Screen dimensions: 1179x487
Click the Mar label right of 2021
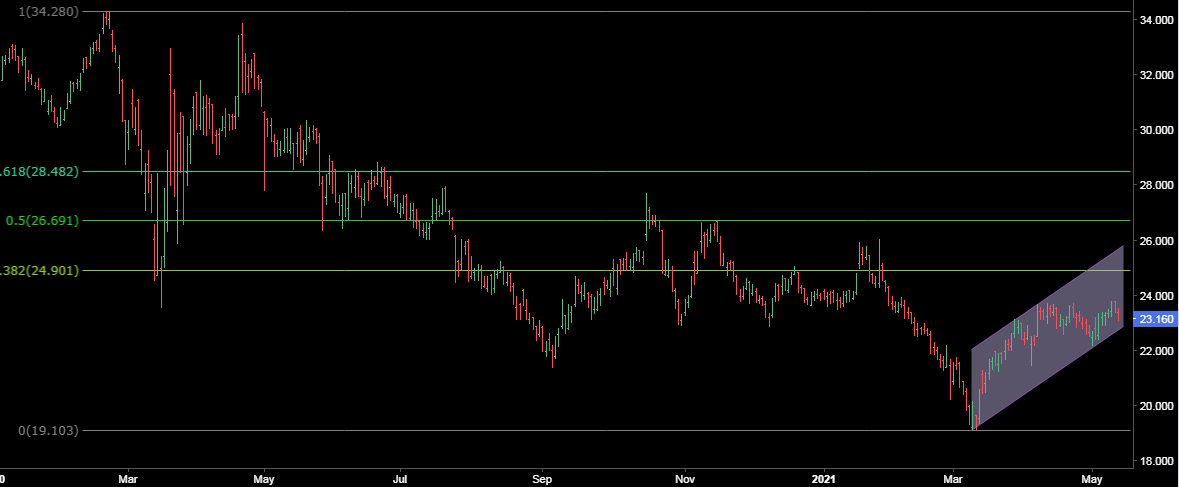tap(954, 477)
